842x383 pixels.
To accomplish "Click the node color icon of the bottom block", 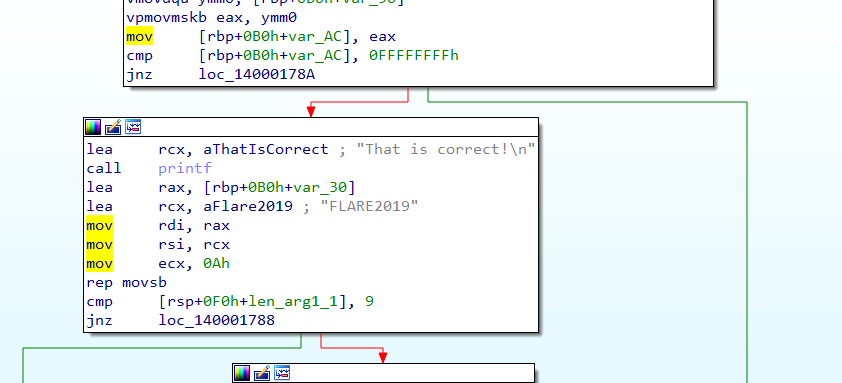I will 242,373.
